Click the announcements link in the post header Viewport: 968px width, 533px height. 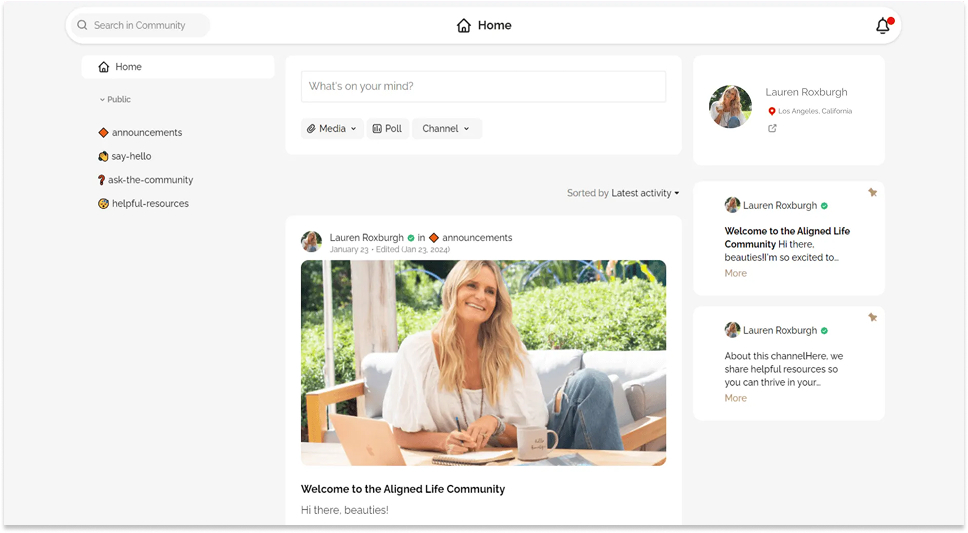point(477,238)
